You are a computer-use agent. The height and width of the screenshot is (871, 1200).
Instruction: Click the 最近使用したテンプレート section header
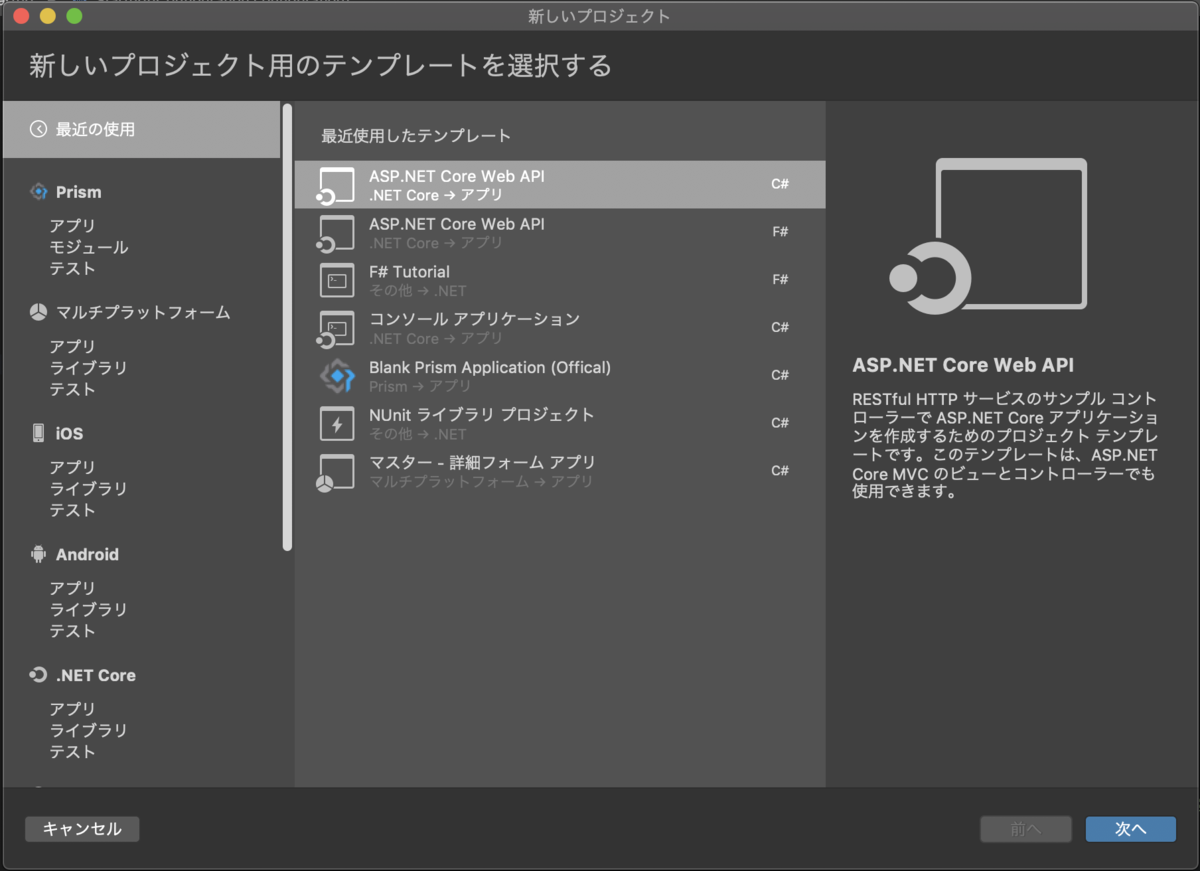(416, 135)
